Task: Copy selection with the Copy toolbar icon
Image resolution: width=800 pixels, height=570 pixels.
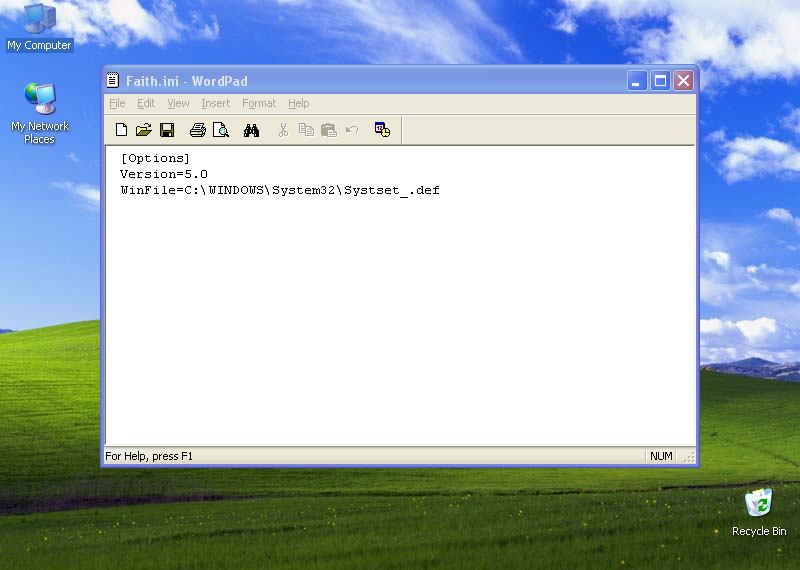Action: (306, 130)
